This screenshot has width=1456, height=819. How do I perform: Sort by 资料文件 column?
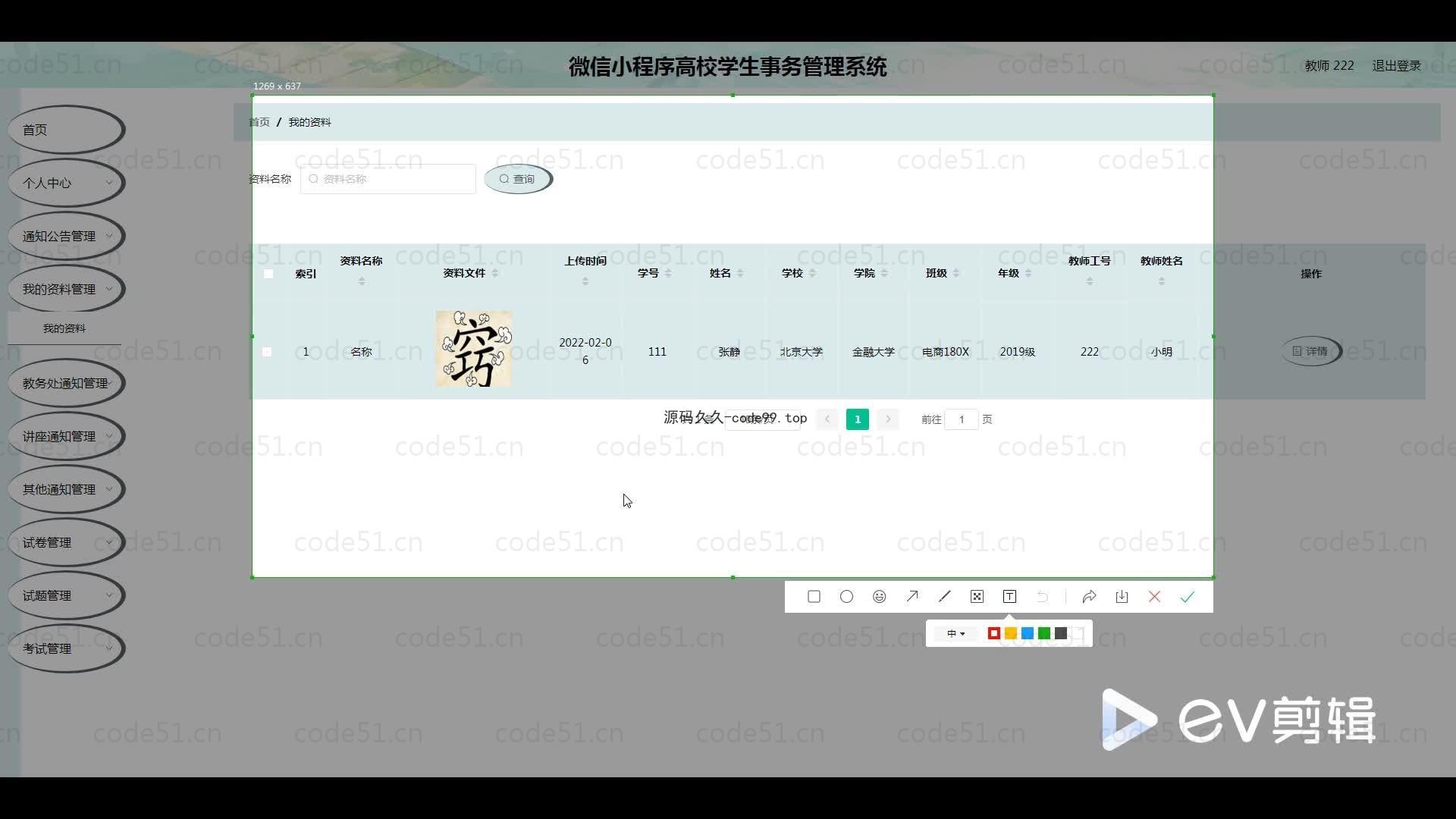(494, 273)
